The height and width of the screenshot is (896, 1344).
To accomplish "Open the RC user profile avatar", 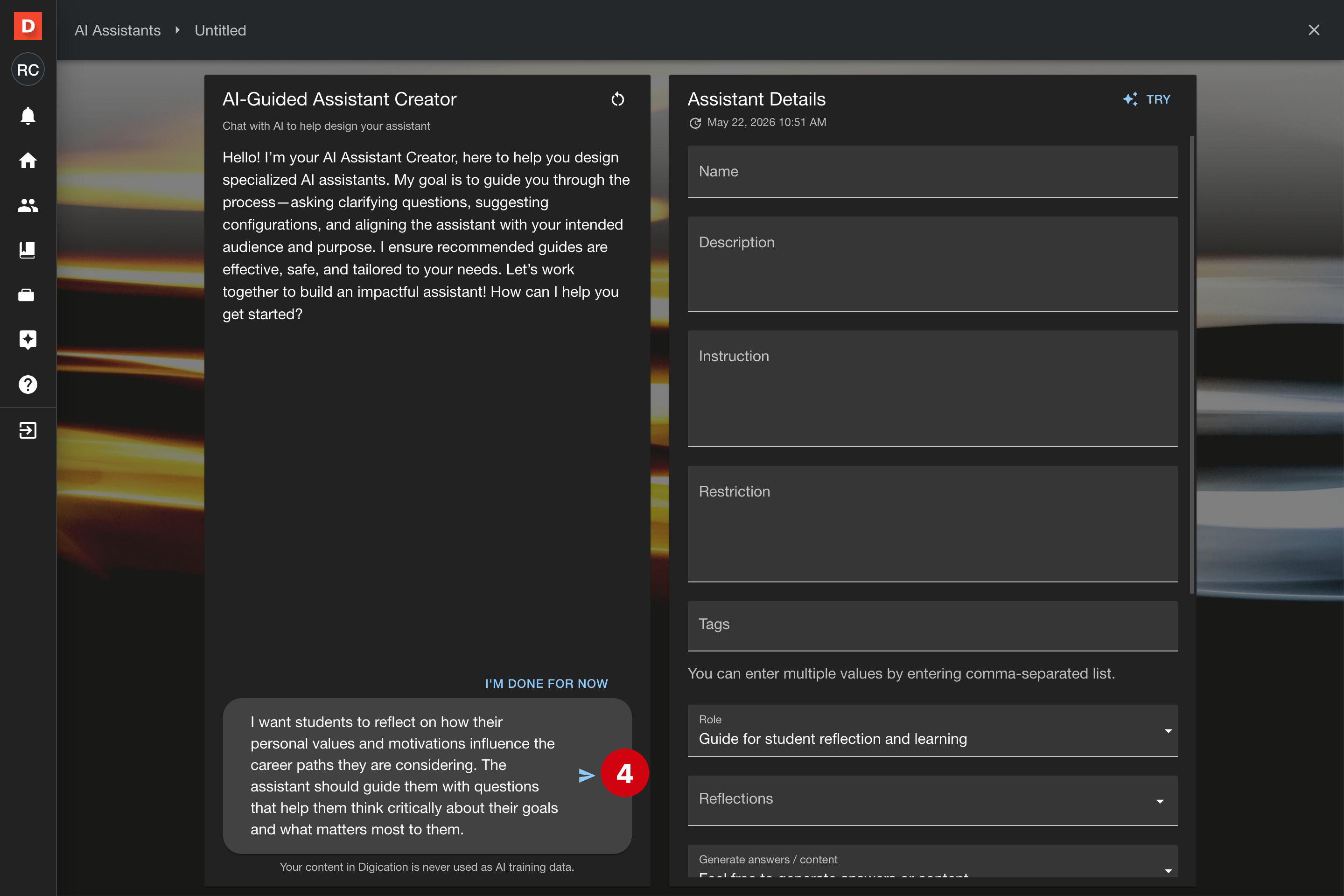I will tap(28, 70).
